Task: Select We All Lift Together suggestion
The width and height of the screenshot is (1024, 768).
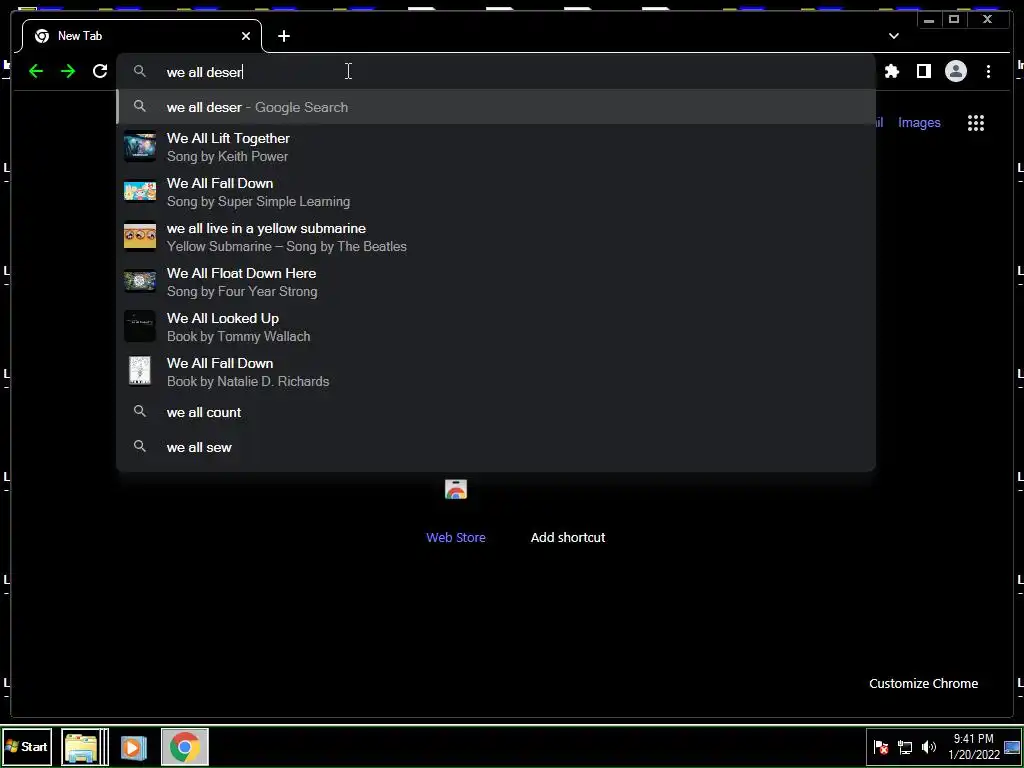Action: coord(496,147)
